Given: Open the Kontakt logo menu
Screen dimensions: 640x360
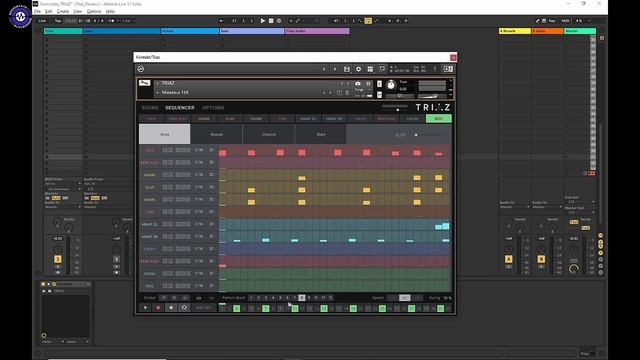Looking at the screenshot, I should [x=141, y=69].
